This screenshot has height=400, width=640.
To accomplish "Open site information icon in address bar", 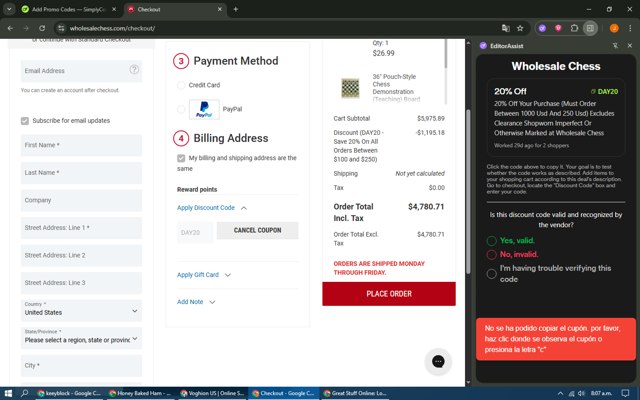I will point(61,28).
